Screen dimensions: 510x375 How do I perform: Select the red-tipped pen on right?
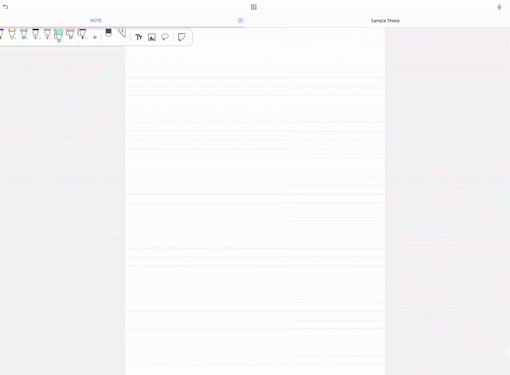click(x=82, y=34)
